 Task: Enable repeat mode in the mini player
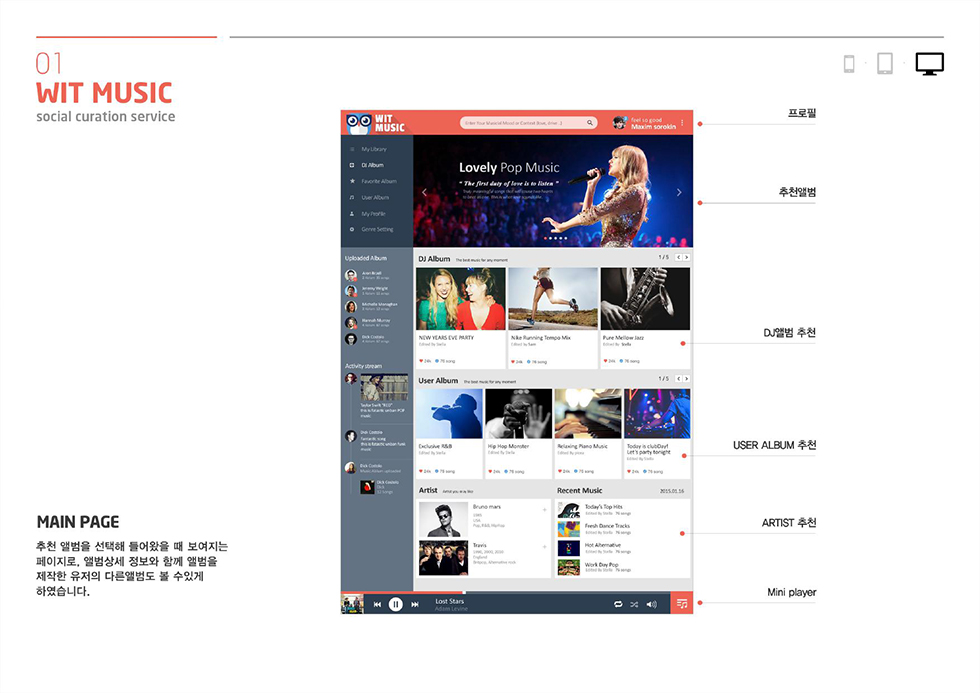coord(617,605)
